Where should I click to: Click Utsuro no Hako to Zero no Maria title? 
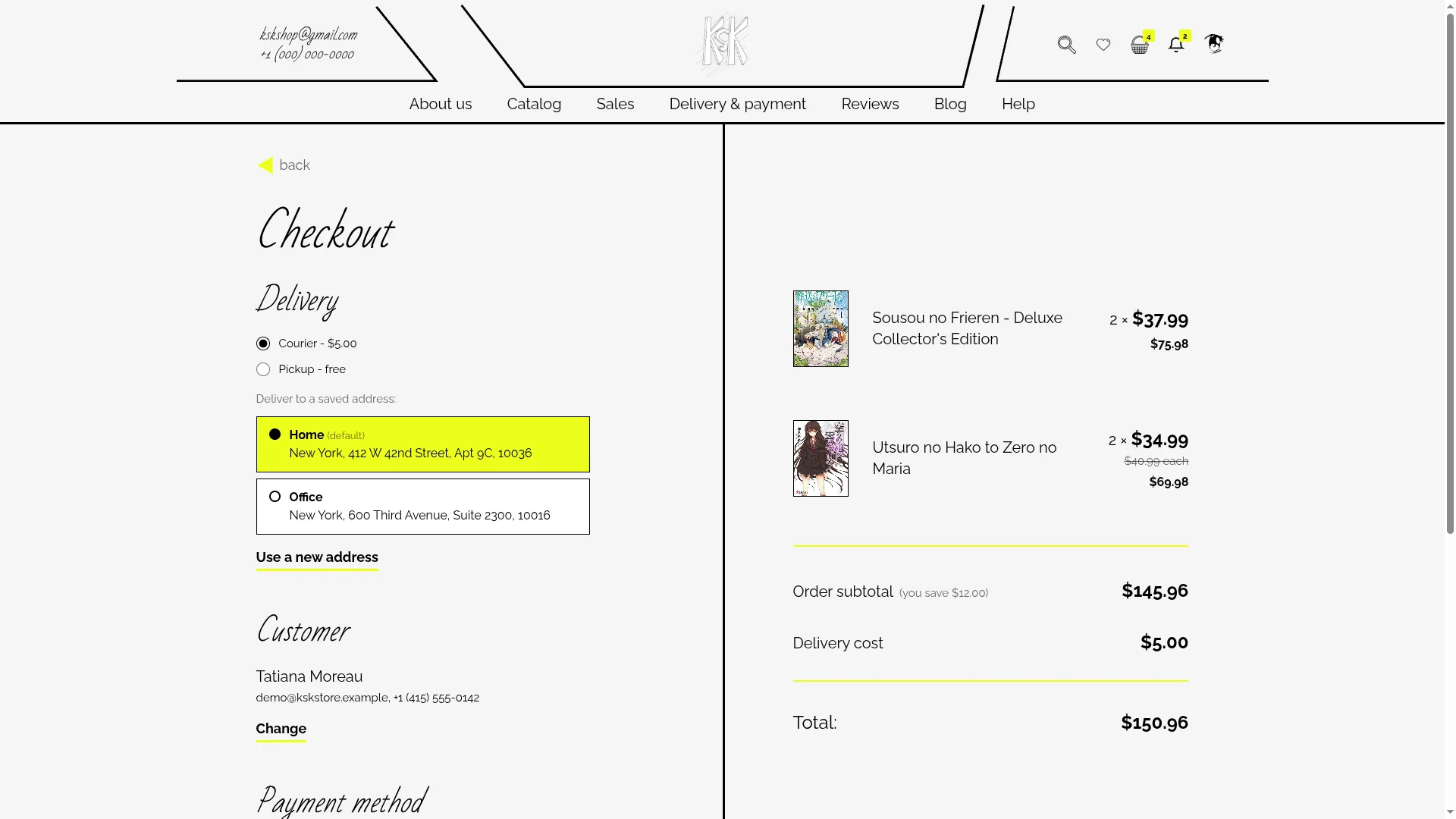pos(964,458)
